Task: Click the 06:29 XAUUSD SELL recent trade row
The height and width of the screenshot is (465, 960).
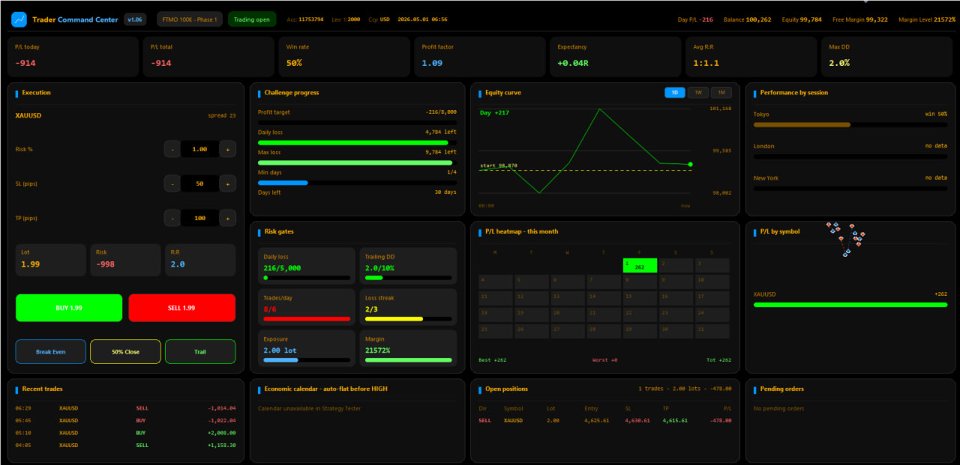Action: click(x=126, y=407)
